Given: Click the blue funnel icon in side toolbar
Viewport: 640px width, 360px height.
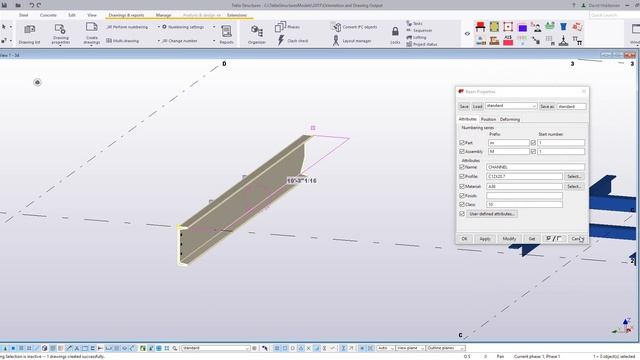Looking at the screenshot, I should pyautogui.click(x=564, y=27).
